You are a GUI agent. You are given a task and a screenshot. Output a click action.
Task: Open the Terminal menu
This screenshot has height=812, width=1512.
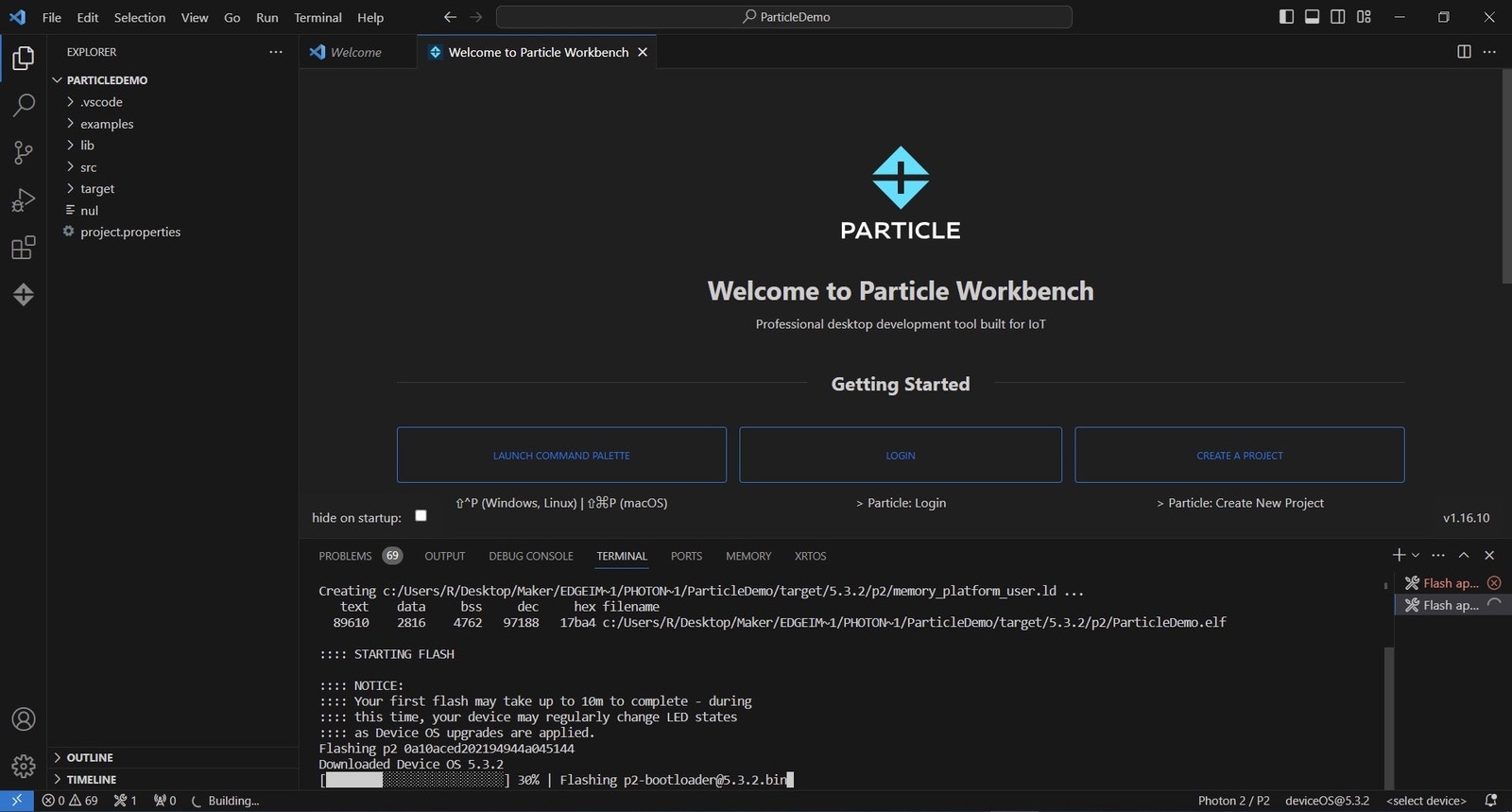(318, 17)
